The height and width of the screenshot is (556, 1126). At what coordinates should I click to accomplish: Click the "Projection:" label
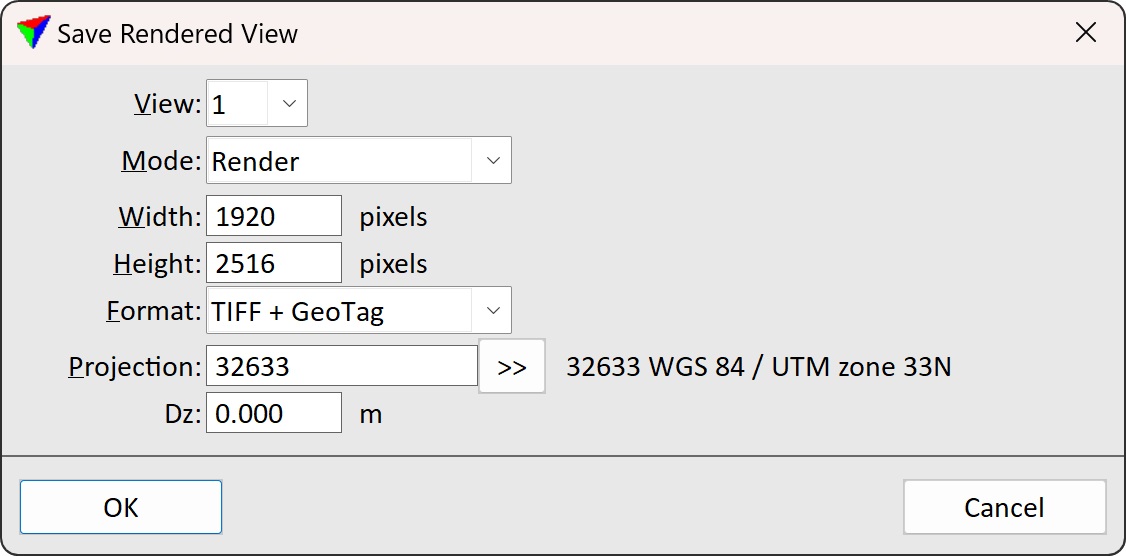135,367
